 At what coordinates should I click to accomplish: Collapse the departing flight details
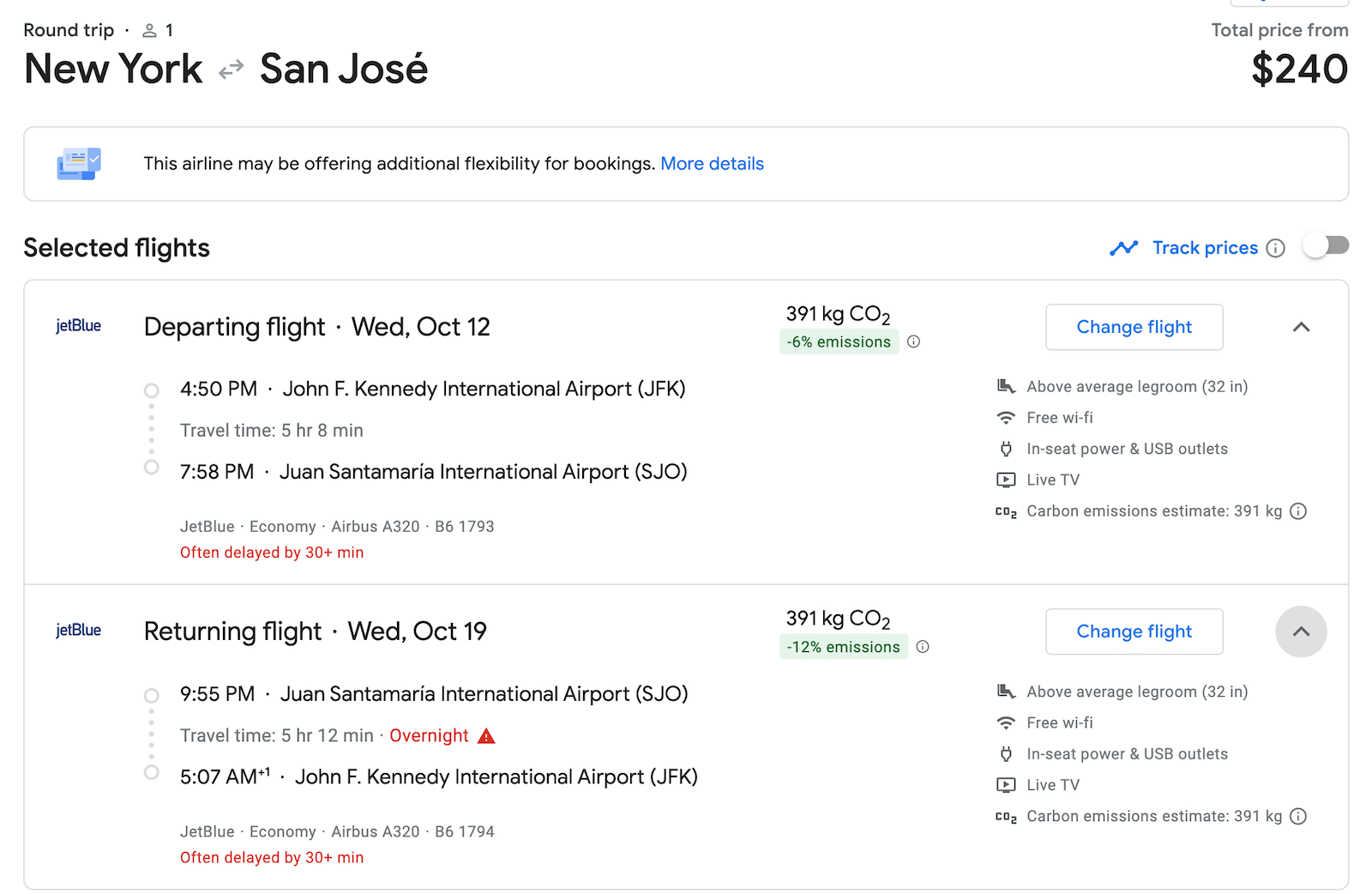click(1302, 327)
